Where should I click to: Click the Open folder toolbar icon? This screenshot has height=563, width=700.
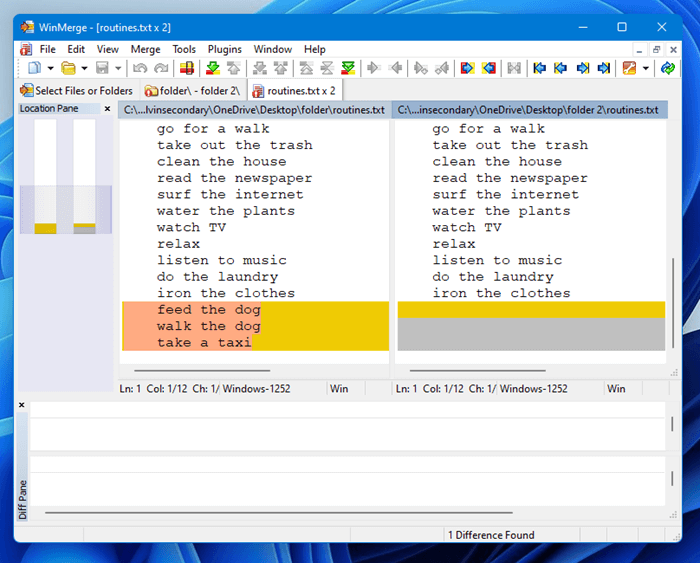tap(68, 68)
